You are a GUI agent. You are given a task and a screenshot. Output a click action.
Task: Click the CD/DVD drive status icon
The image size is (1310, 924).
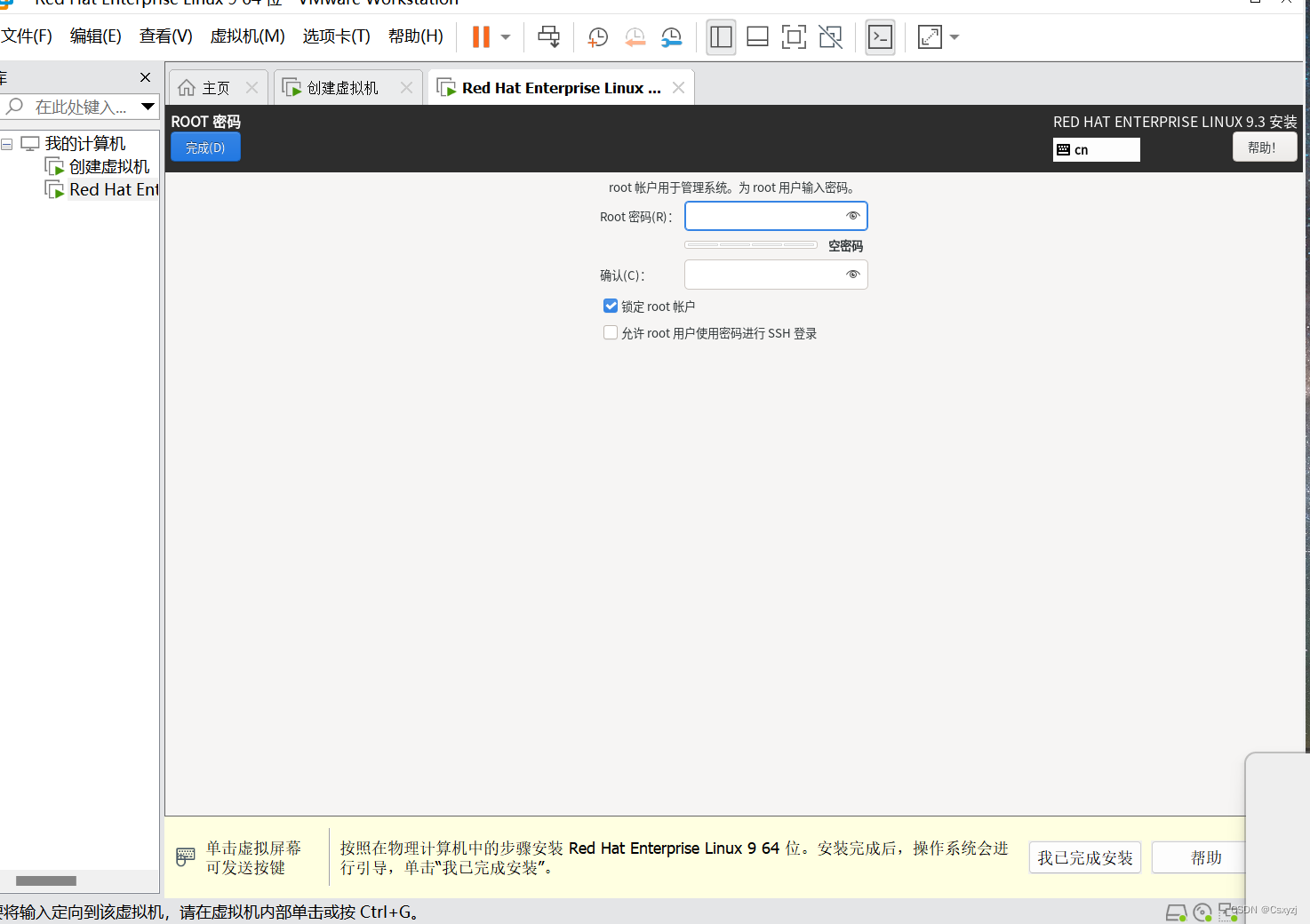coord(1202,912)
